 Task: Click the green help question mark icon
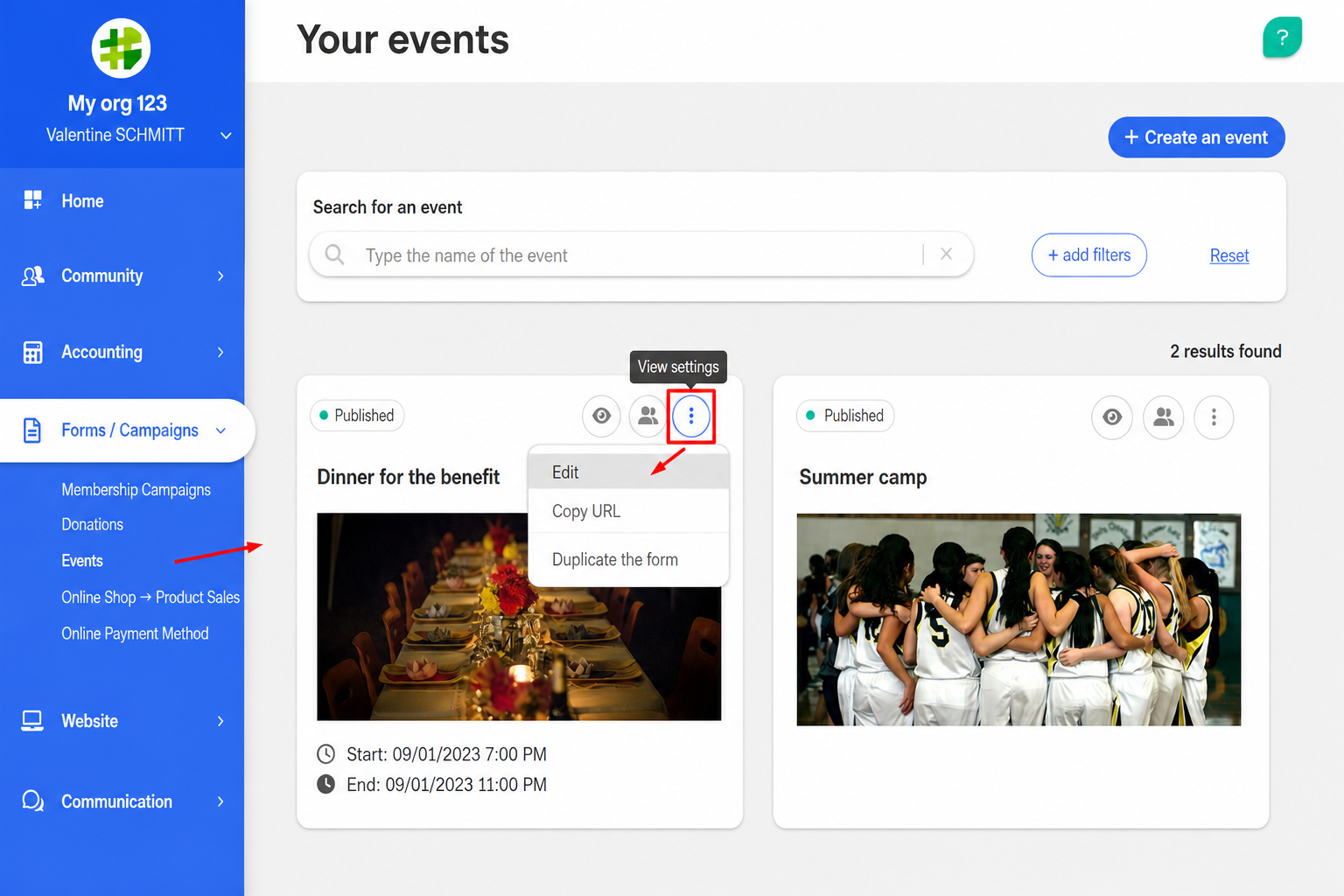coord(1282,38)
